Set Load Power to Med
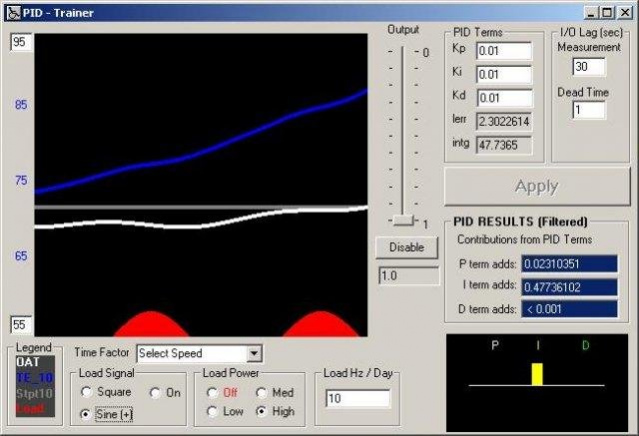 coord(262,393)
